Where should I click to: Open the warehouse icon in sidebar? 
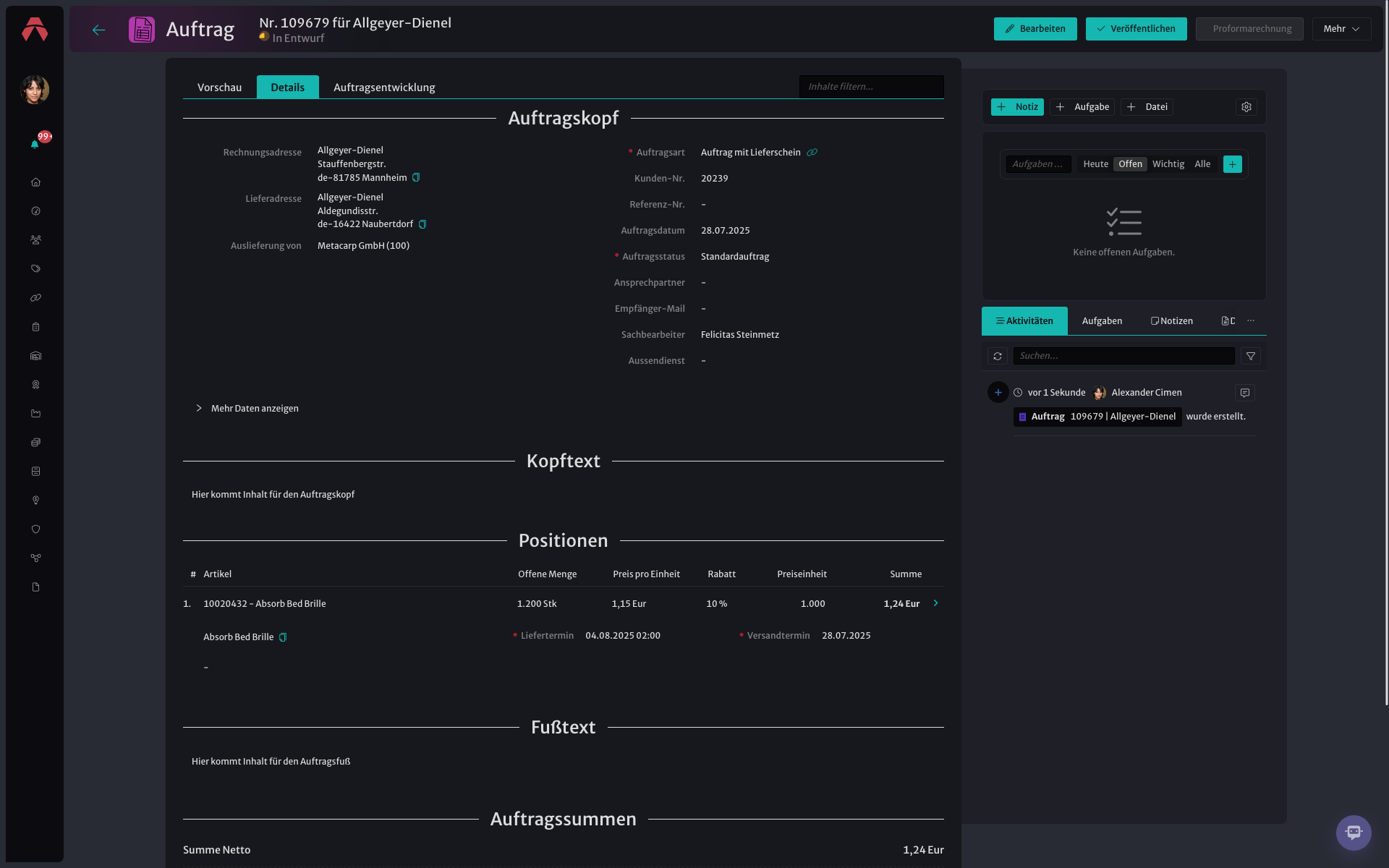[x=35, y=356]
